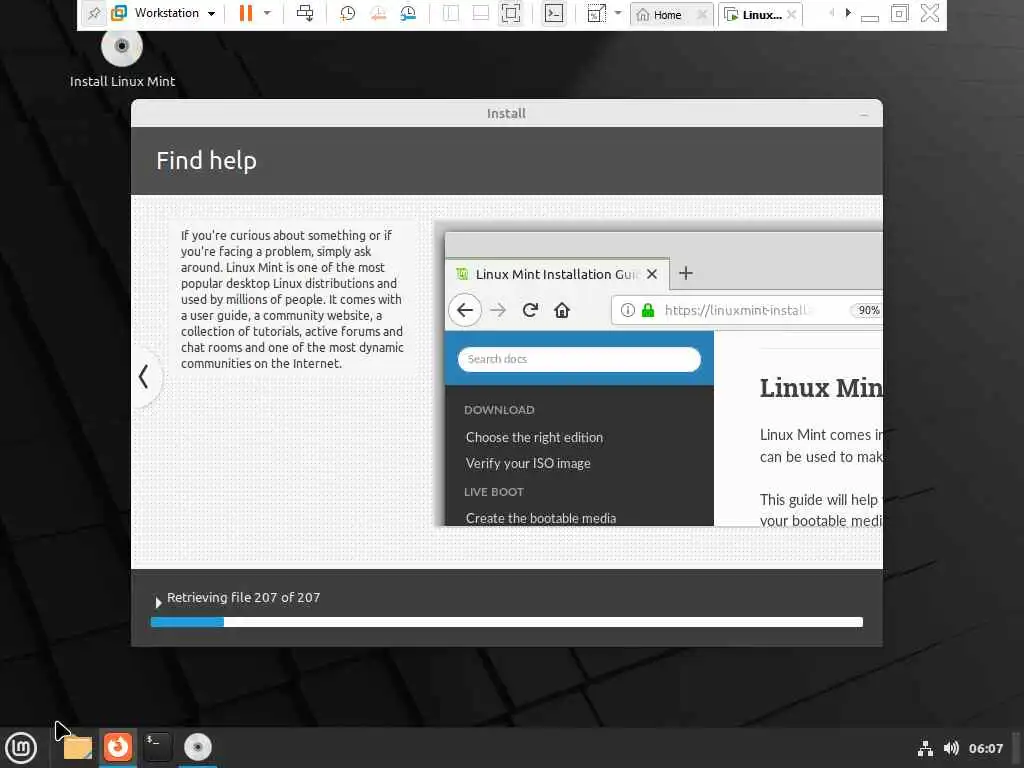This screenshot has height=768, width=1024.
Task: Click the installation progress bar
Action: tap(507, 622)
